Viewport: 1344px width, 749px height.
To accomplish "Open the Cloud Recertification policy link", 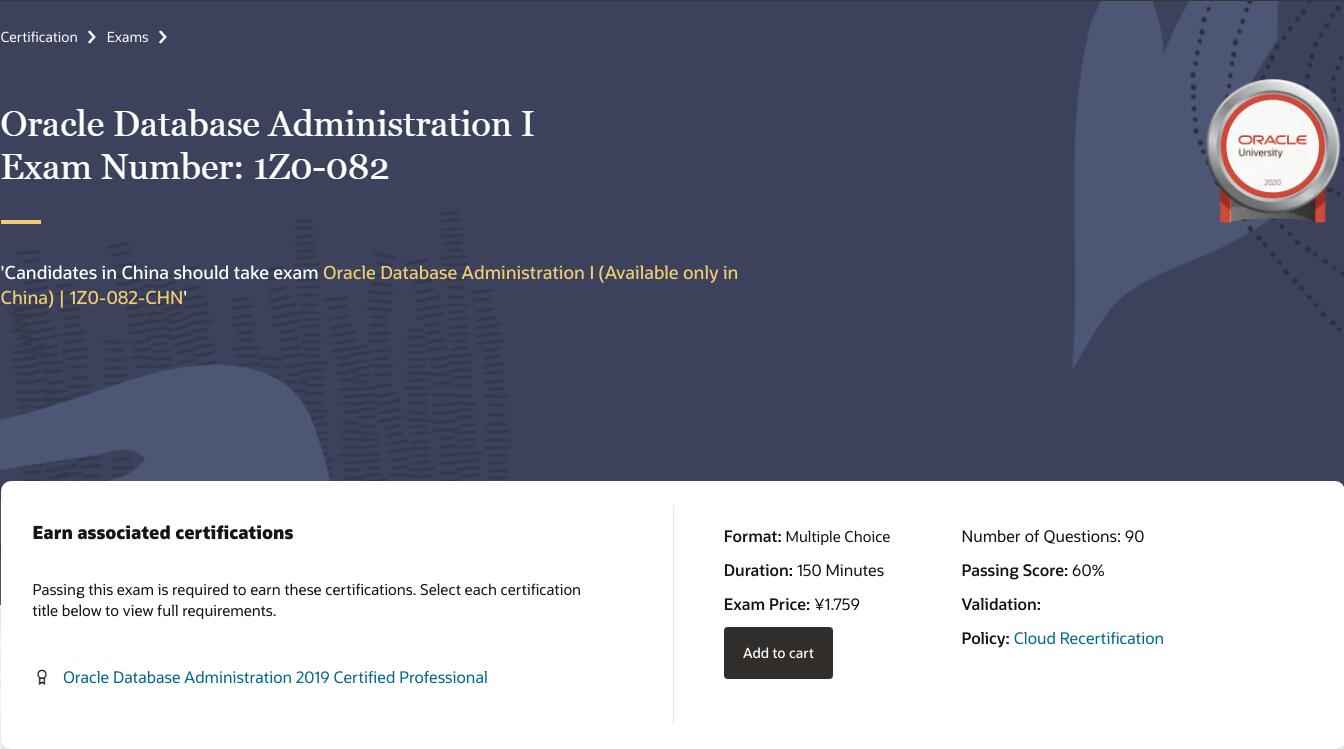I will coord(1088,638).
